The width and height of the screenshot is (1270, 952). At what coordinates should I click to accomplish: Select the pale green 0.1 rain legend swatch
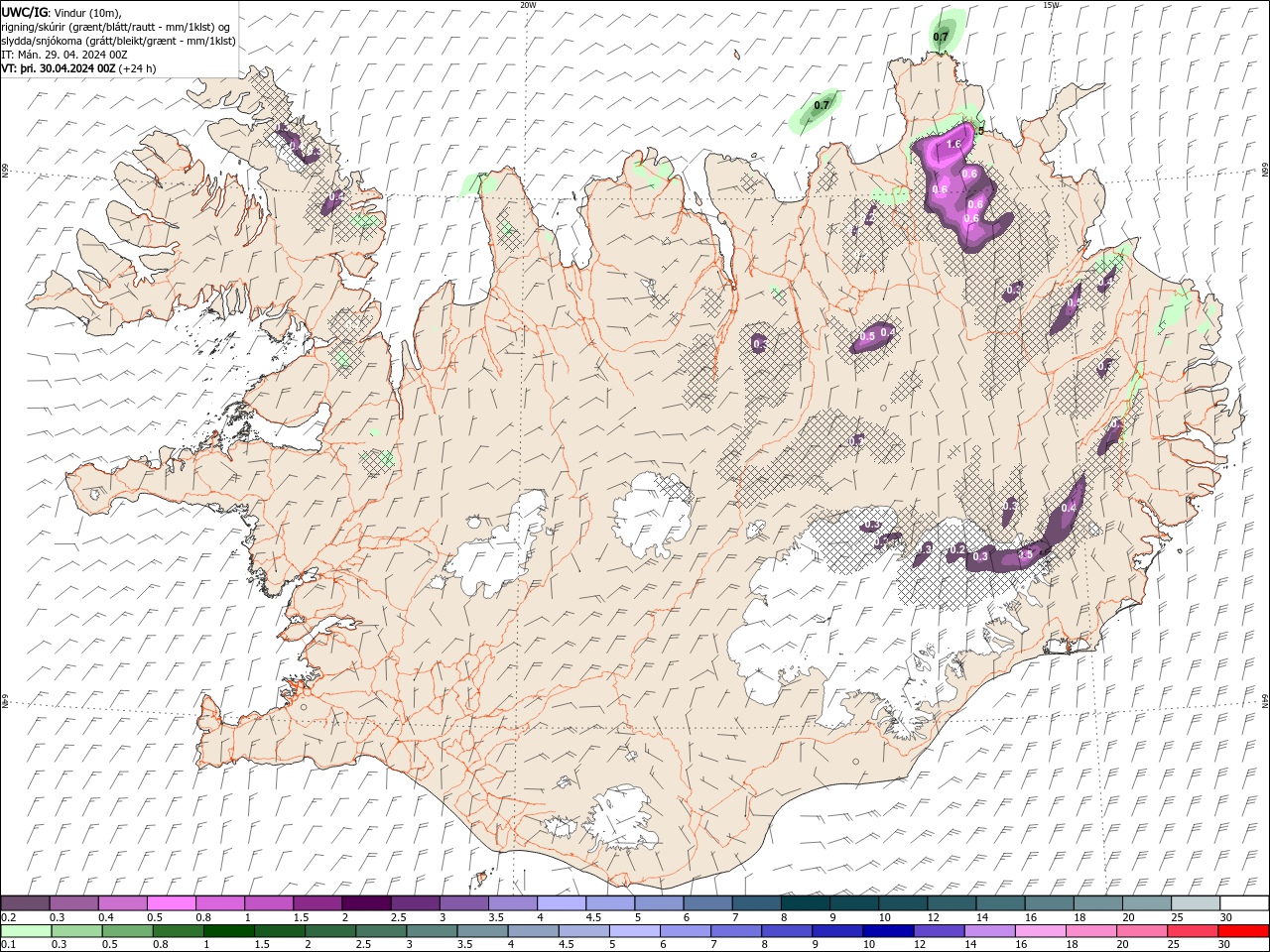[26, 931]
